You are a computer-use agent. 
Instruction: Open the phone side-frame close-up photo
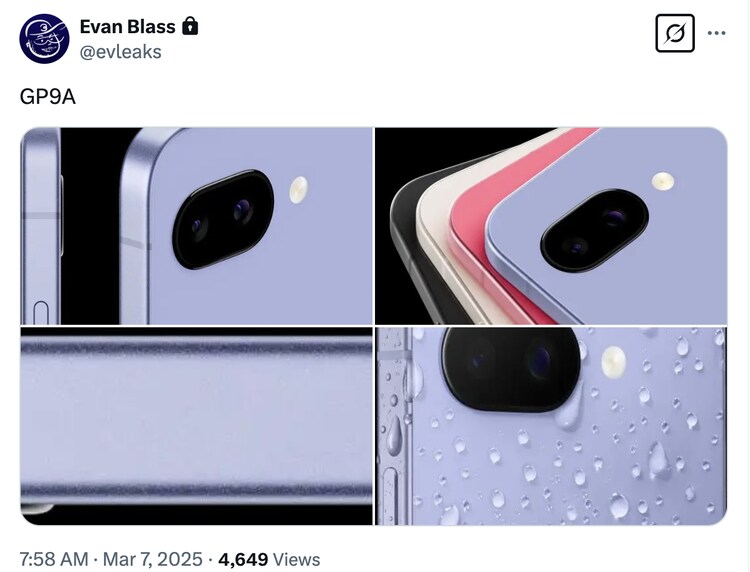coord(196,426)
